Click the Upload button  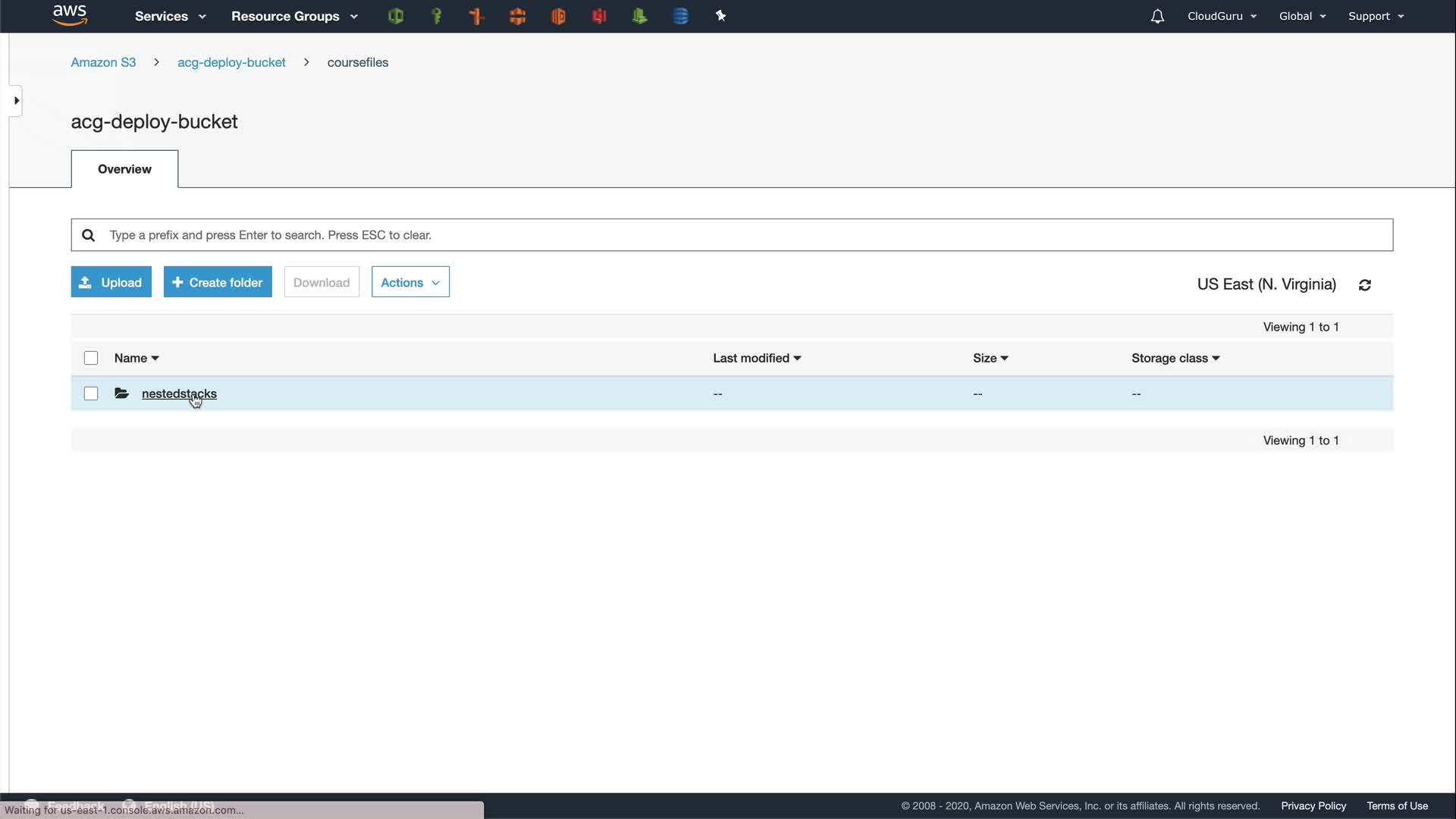(x=111, y=282)
